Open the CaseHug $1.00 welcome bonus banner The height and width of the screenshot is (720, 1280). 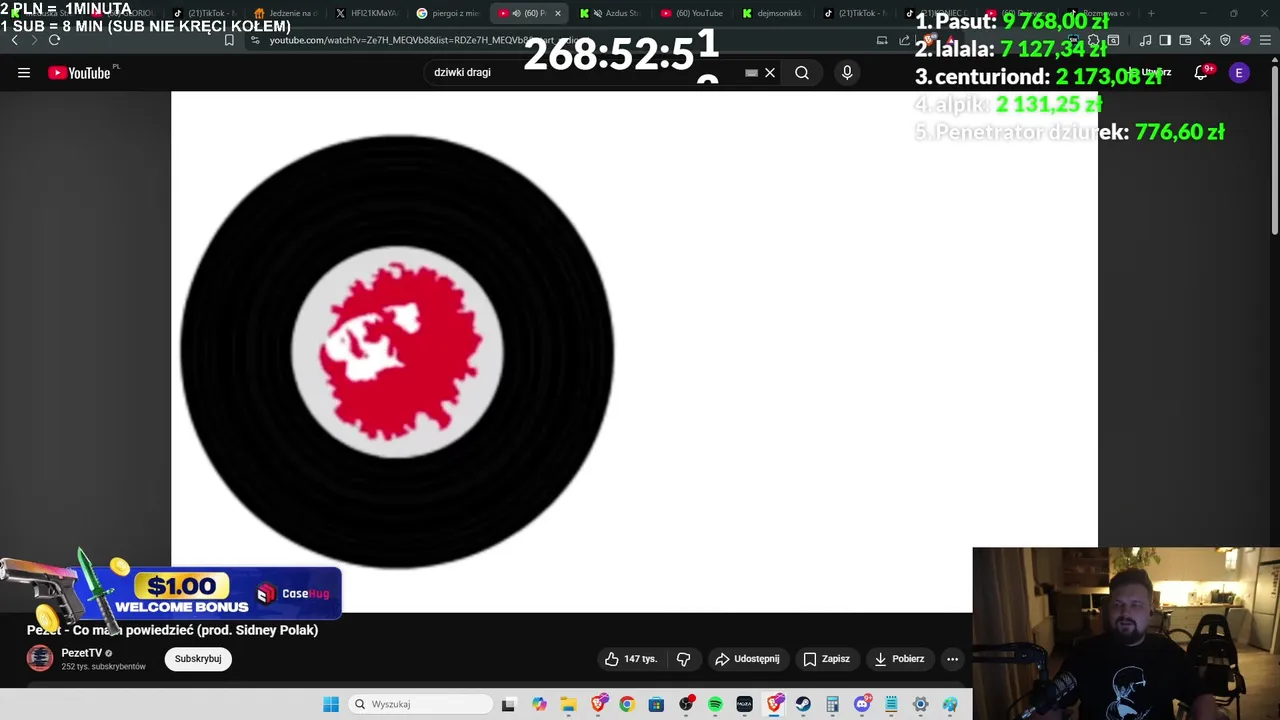pos(172,592)
